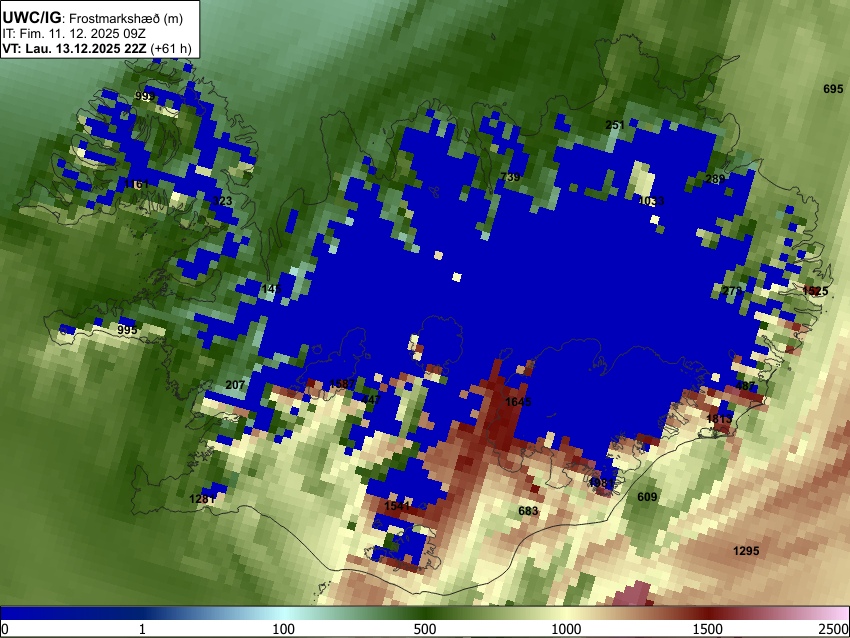This screenshot has width=850, height=638.
Task: Click the 1 label on the color scale
Action: (x=142, y=629)
